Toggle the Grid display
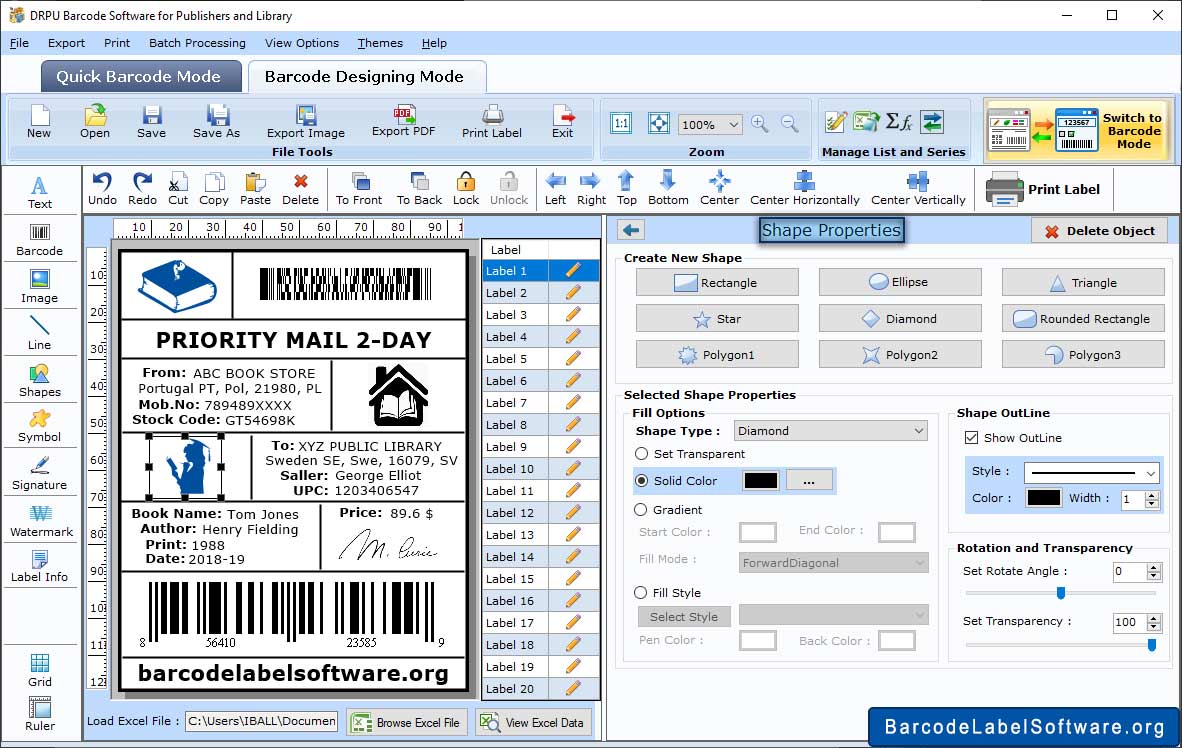This screenshot has height=748, width=1182. [40, 670]
